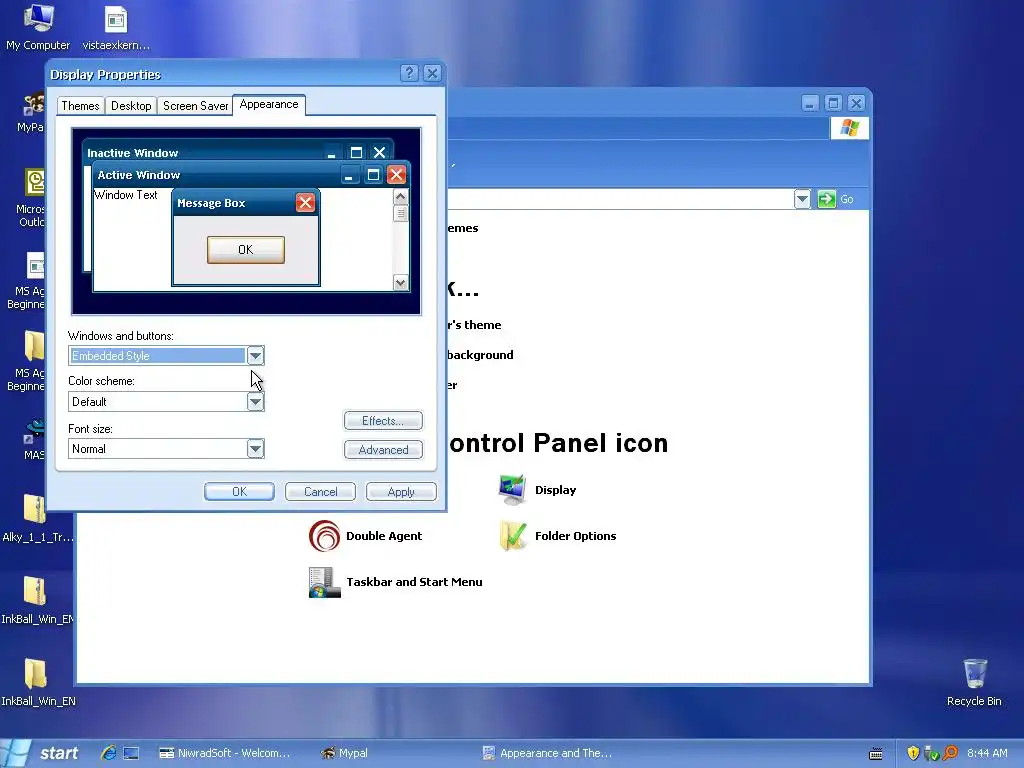Click the green Go arrow in address bar
Image resolution: width=1024 pixels, height=768 pixels.
tap(826, 199)
